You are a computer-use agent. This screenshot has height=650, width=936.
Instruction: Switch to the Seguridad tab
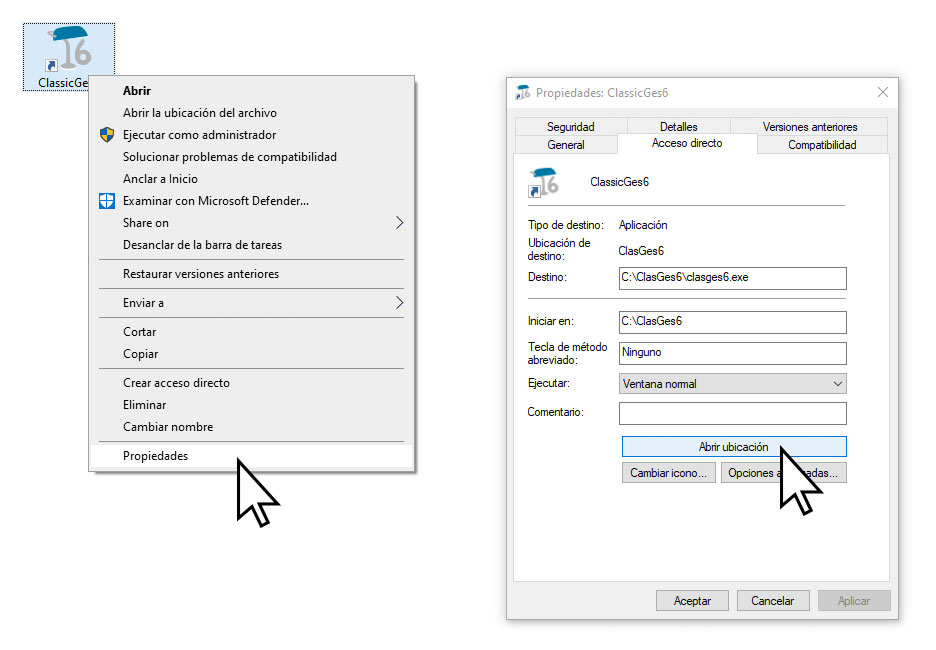[x=570, y=127]
